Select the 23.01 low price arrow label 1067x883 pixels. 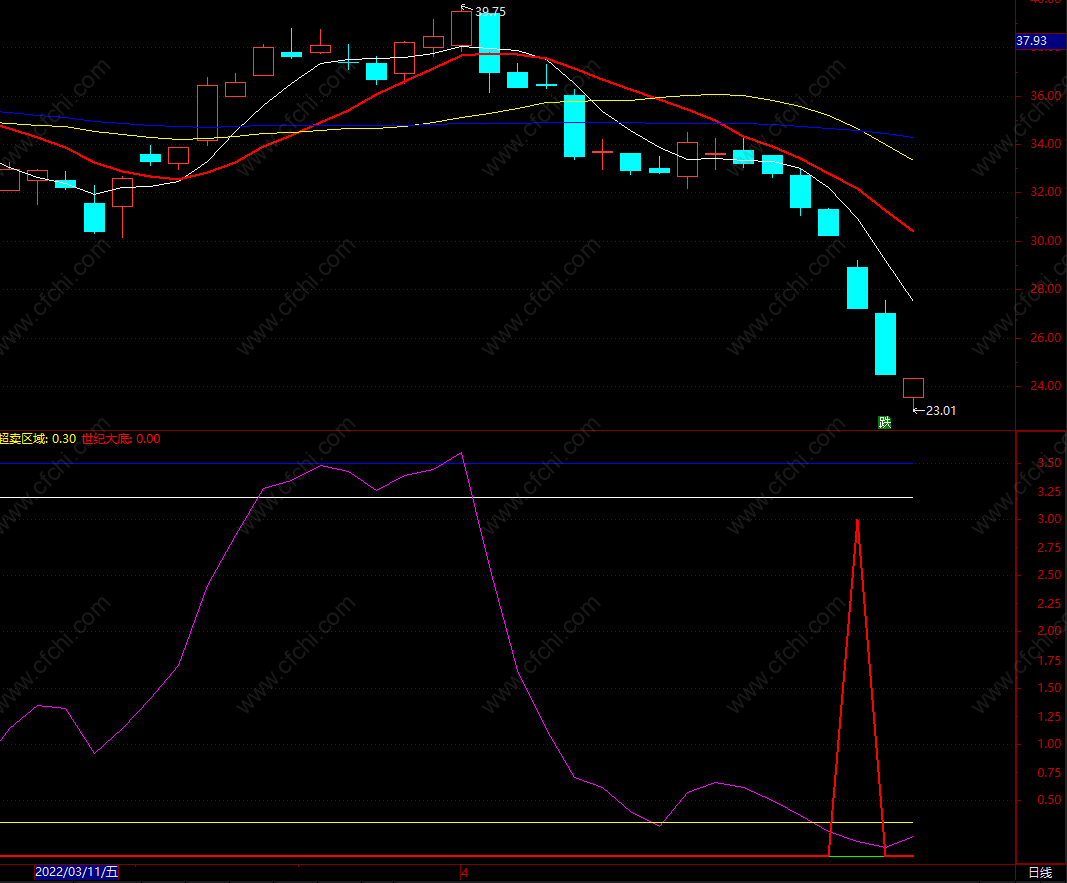934,410
